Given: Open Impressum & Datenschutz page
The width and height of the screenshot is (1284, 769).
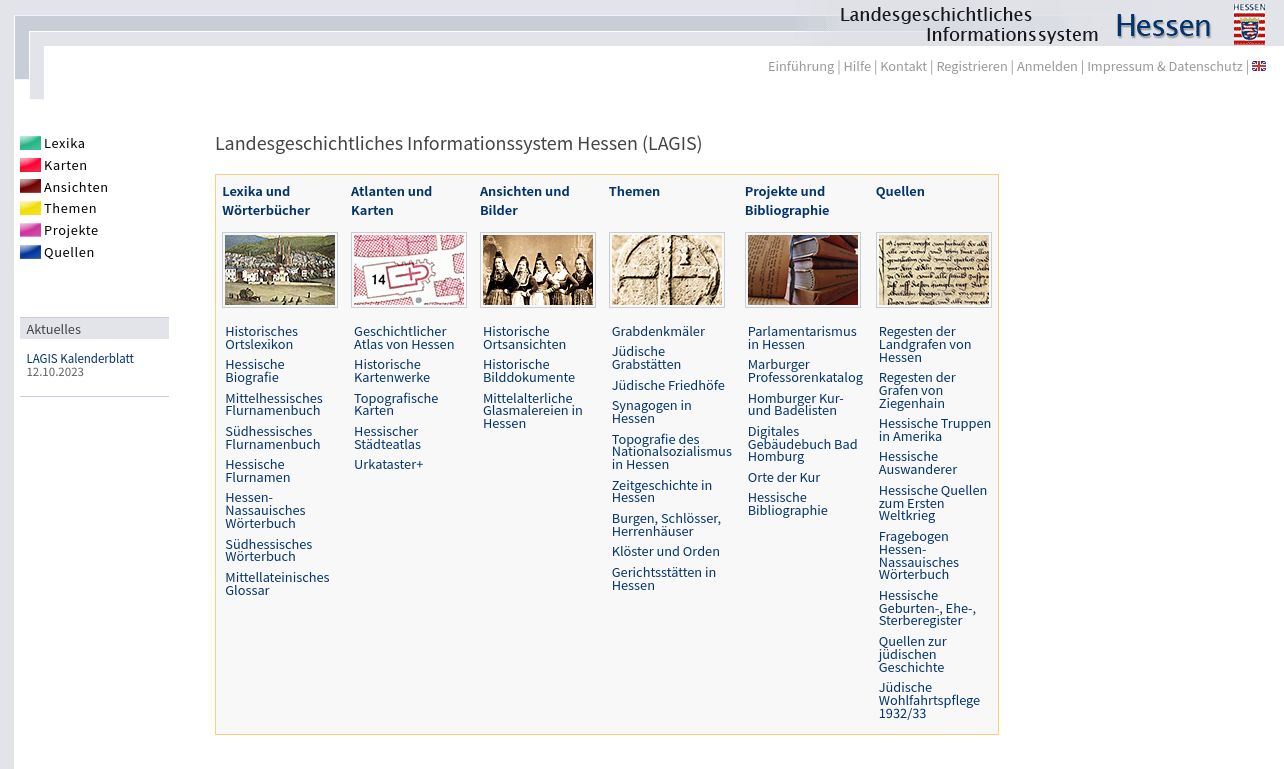Looking at the screenshot, I should (1165, 66).
